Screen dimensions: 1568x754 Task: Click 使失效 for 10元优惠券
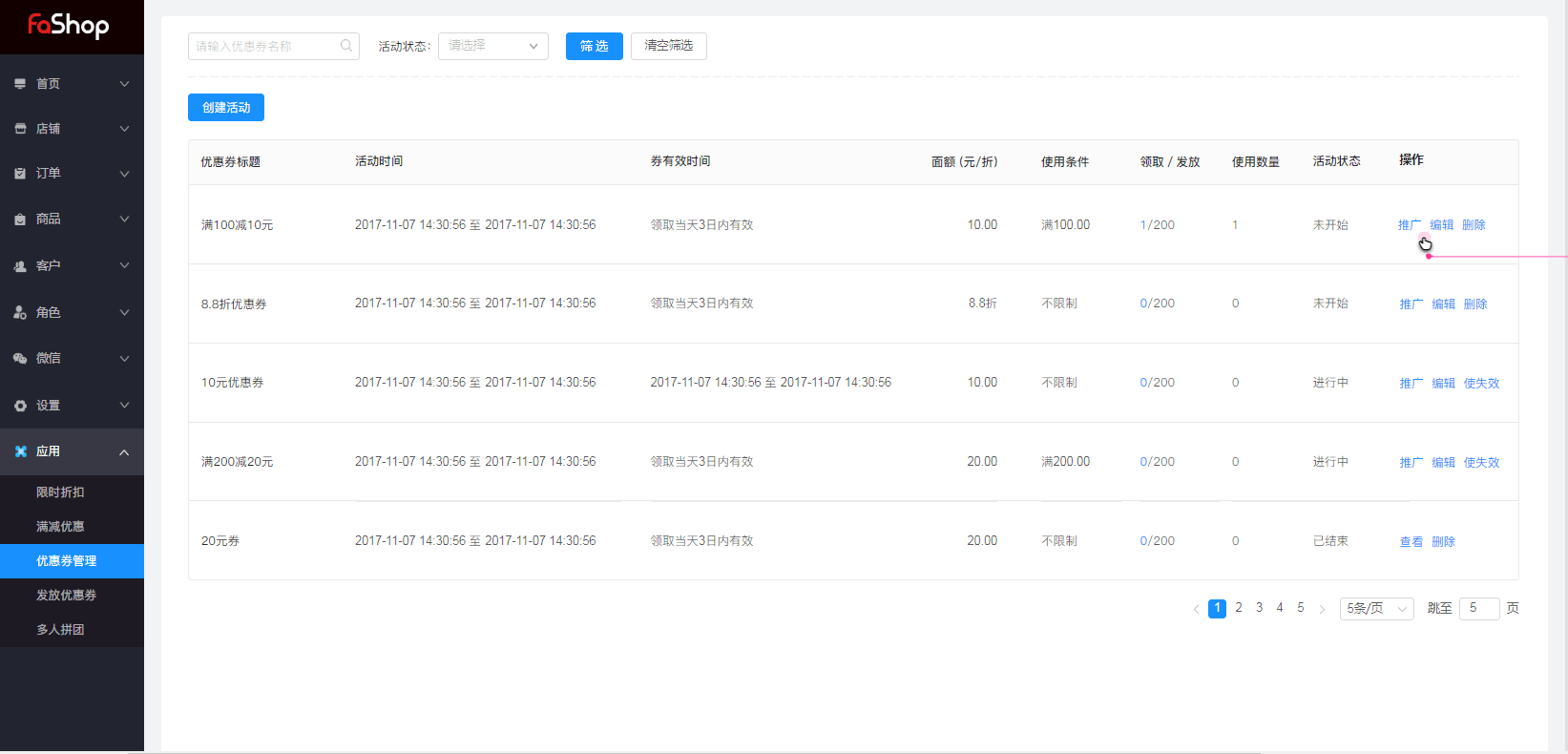1482,384
